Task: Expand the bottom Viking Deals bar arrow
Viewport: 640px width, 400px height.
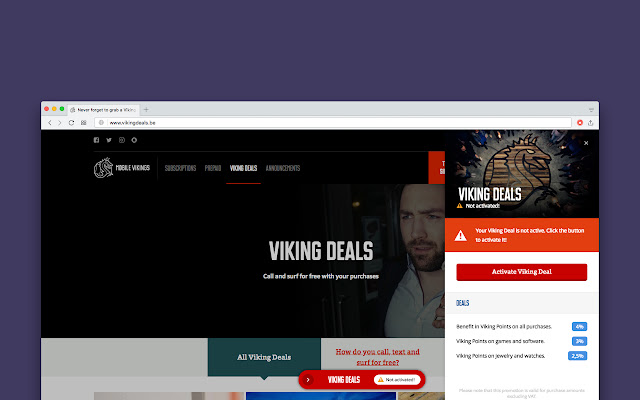Action: (x=308, y=380)
